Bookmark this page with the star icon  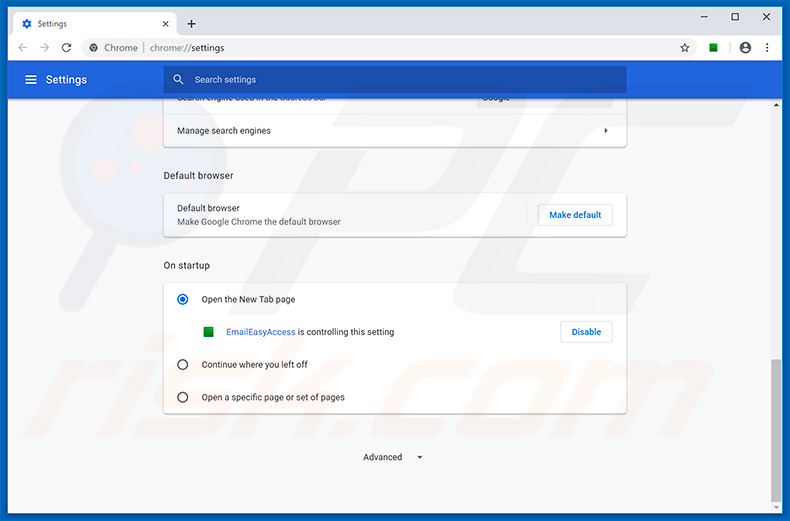pos(684,48)
